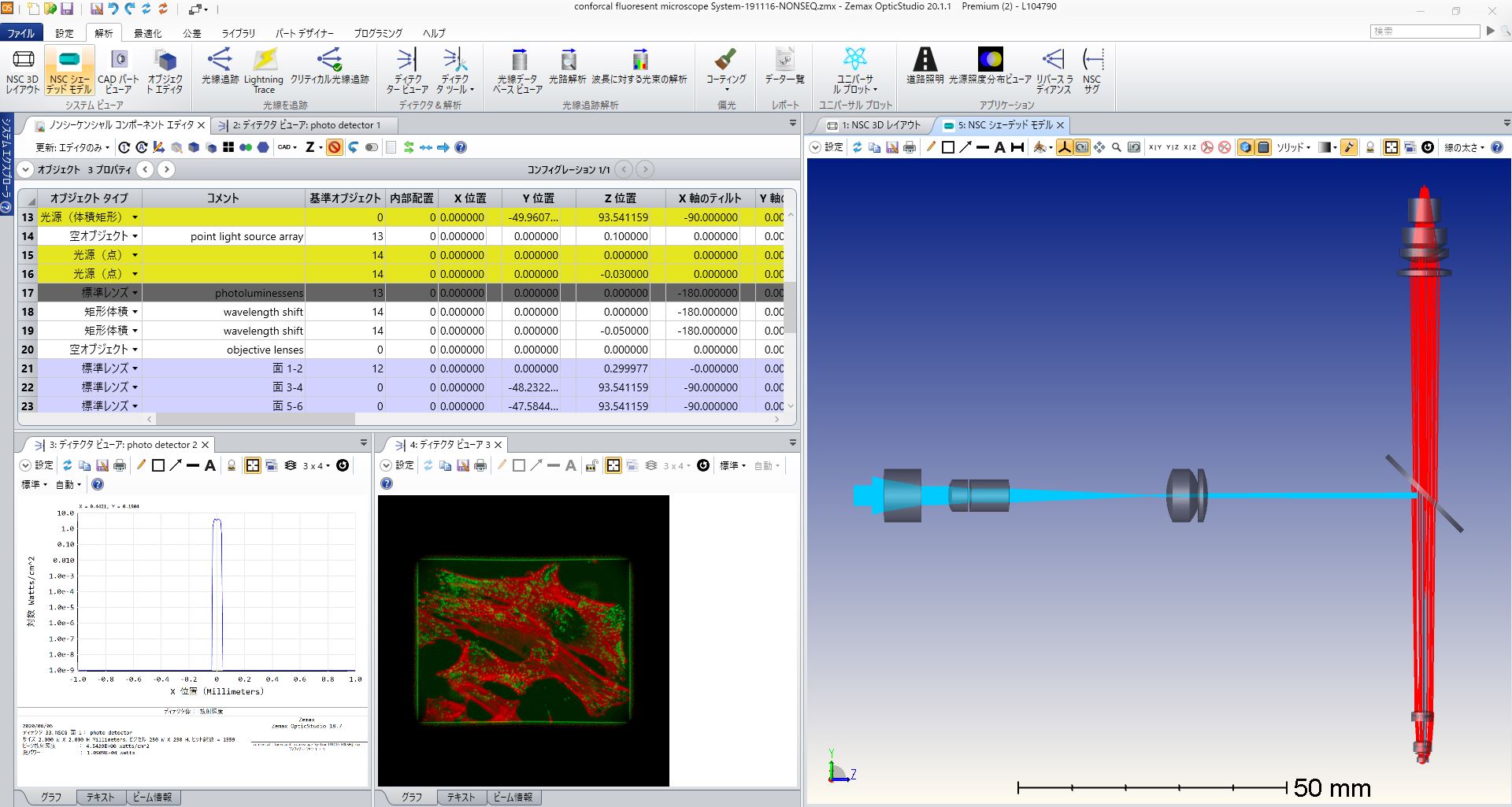Click the photoluminessens comment cell in row 17
The height and width of the screenshot is (807, 1512).
click(x=224, y=293)
